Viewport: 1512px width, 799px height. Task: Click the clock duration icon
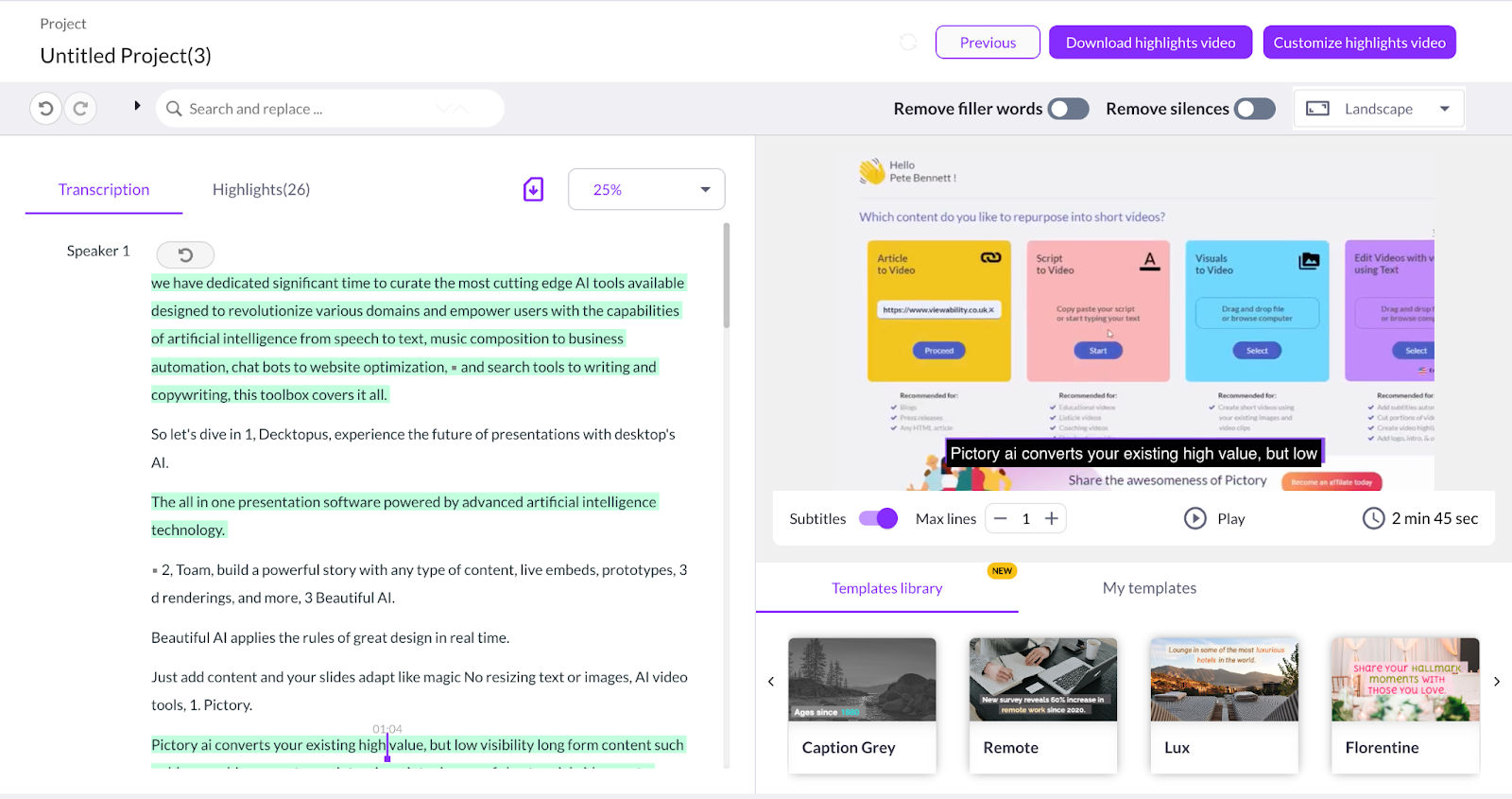1373,518
